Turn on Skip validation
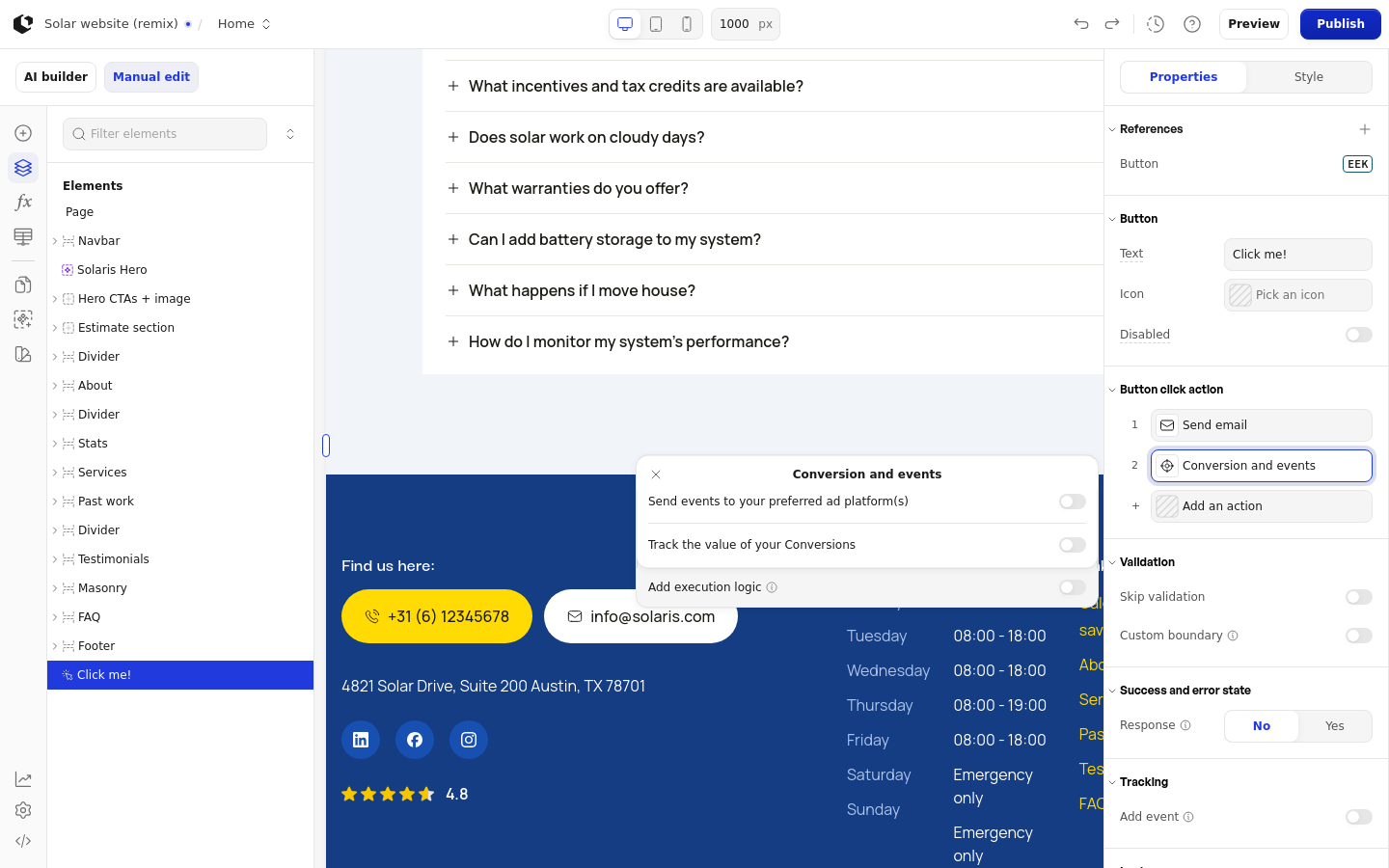 pos(1359,597)
